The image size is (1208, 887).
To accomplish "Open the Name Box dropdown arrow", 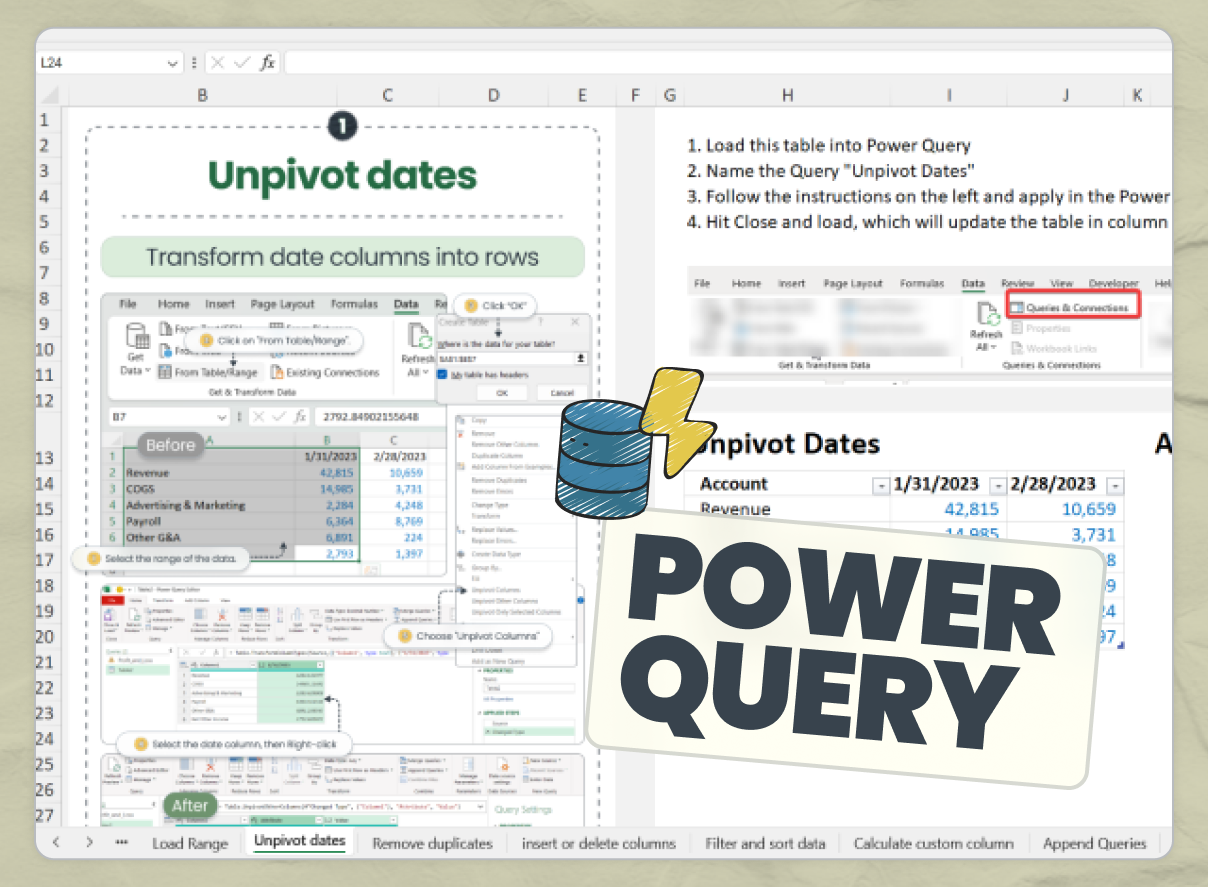I will click(x=174, y=62).
